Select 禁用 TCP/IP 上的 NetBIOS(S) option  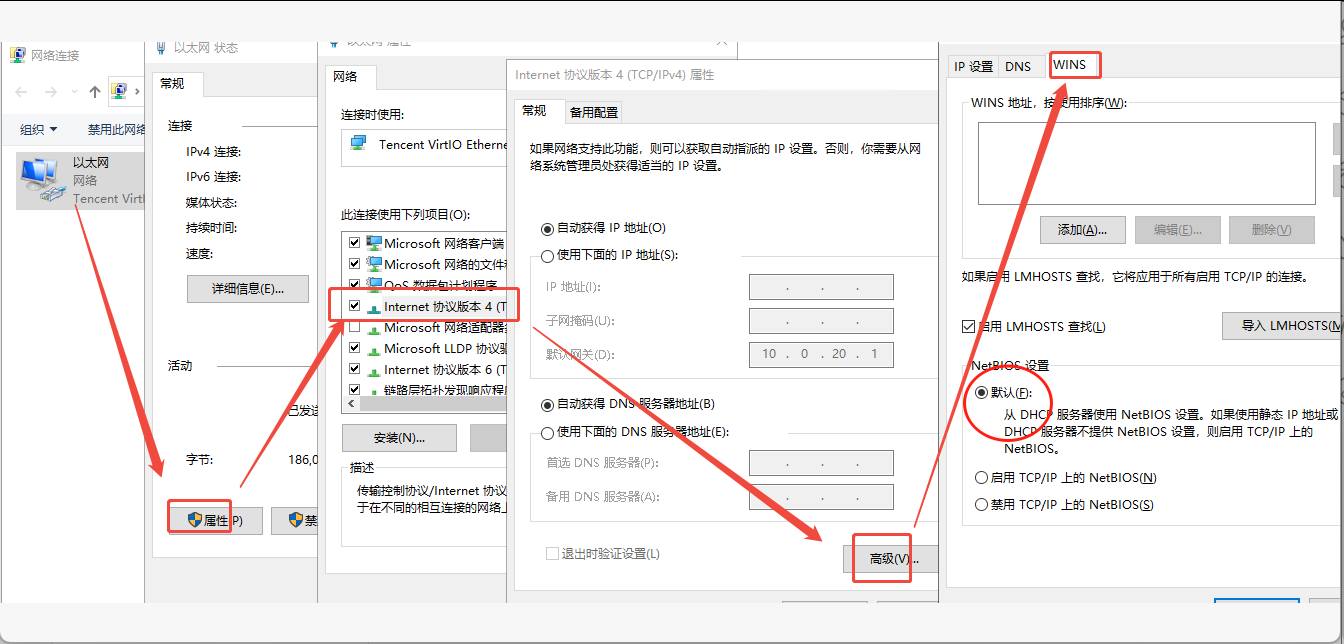point(982,505)
